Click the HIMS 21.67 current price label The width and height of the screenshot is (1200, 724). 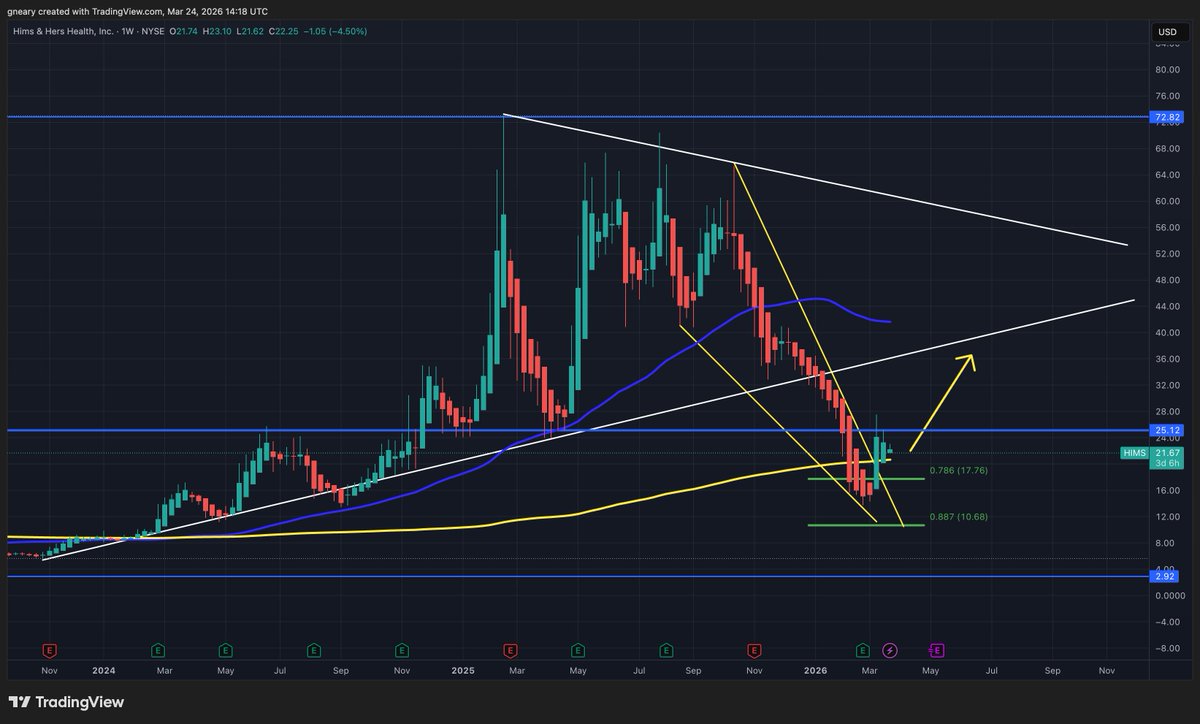click(x=1151, y=453)
